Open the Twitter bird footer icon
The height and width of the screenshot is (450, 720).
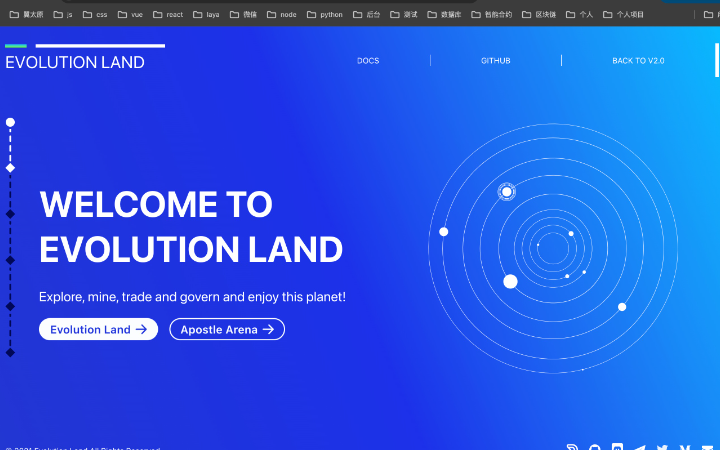[662, 447]
